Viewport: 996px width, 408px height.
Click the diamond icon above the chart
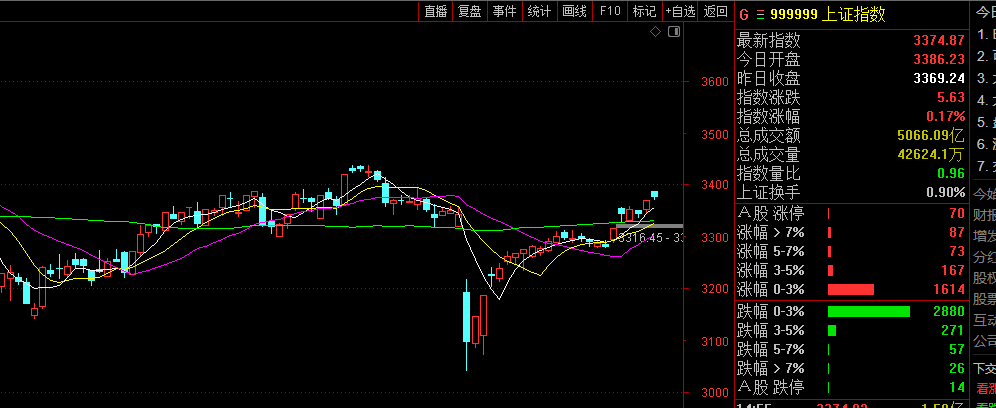[x=656, y=31]
